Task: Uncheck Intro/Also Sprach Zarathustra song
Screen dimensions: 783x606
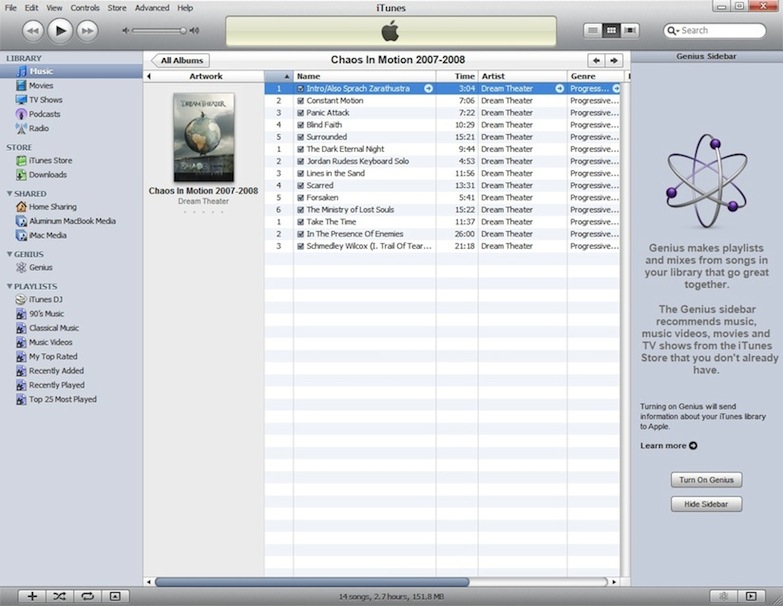Action: click(301, 88)
